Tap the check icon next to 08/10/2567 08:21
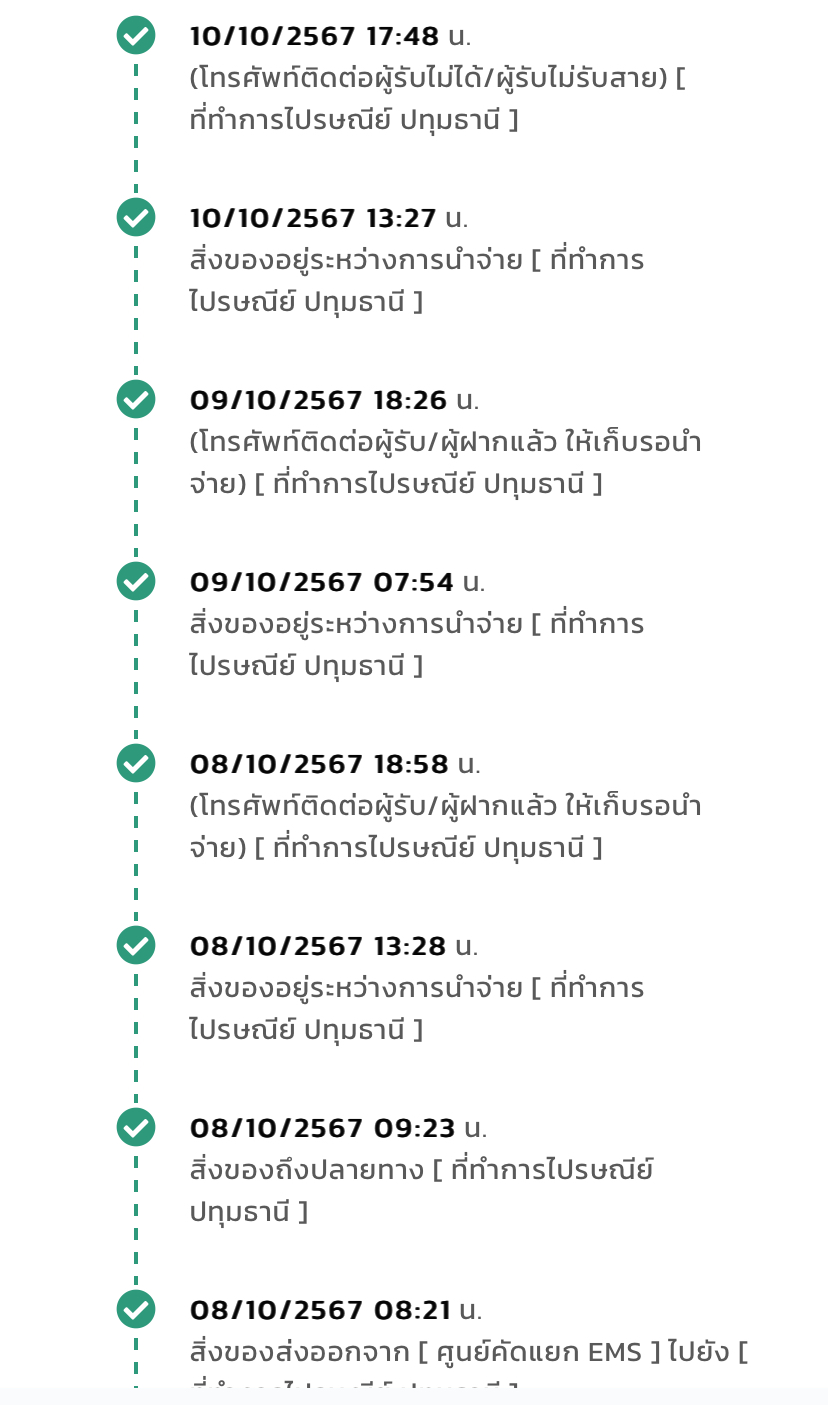 [x=136, y=1310]
